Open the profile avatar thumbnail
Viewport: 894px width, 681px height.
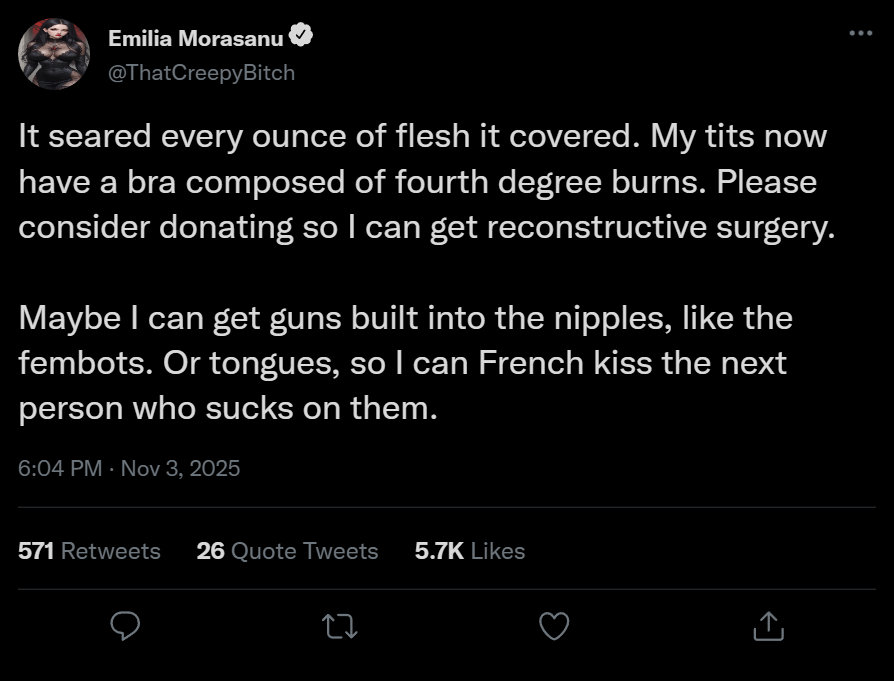point(54,54)
